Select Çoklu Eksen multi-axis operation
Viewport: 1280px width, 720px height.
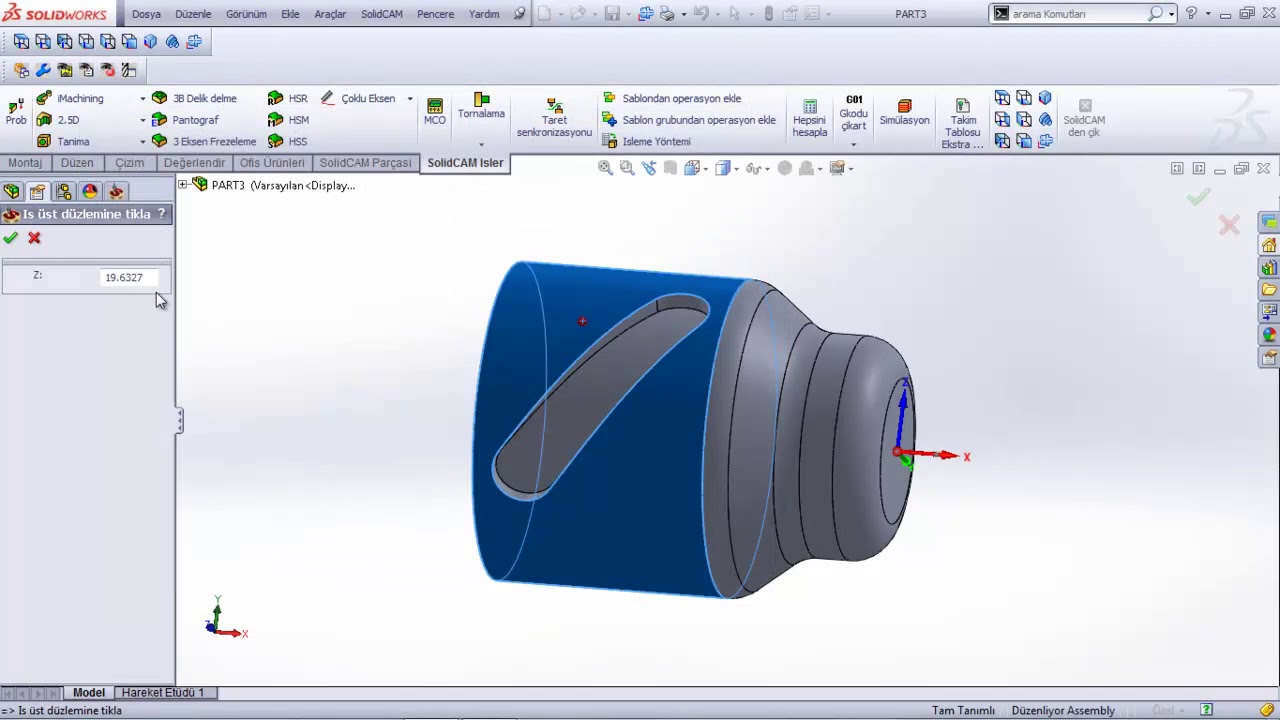pyautogui.click(x=358, y=98)
